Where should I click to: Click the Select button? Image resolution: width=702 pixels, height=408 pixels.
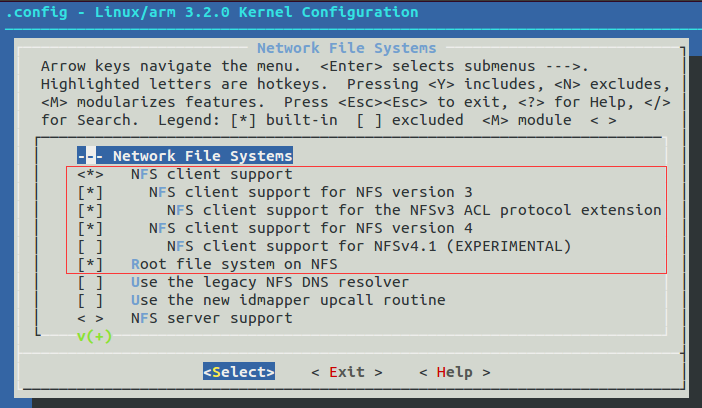239,372
